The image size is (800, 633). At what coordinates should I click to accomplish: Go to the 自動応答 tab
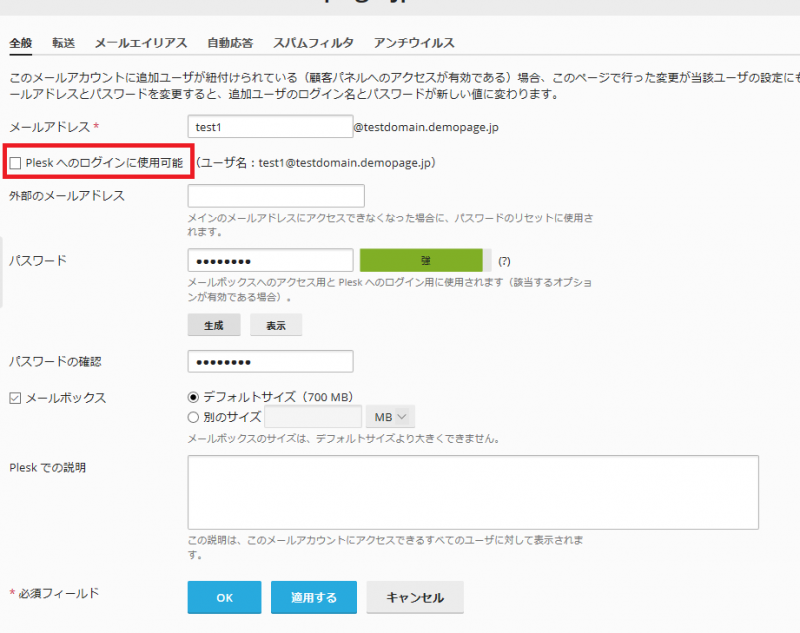click(x=230, y=43)
